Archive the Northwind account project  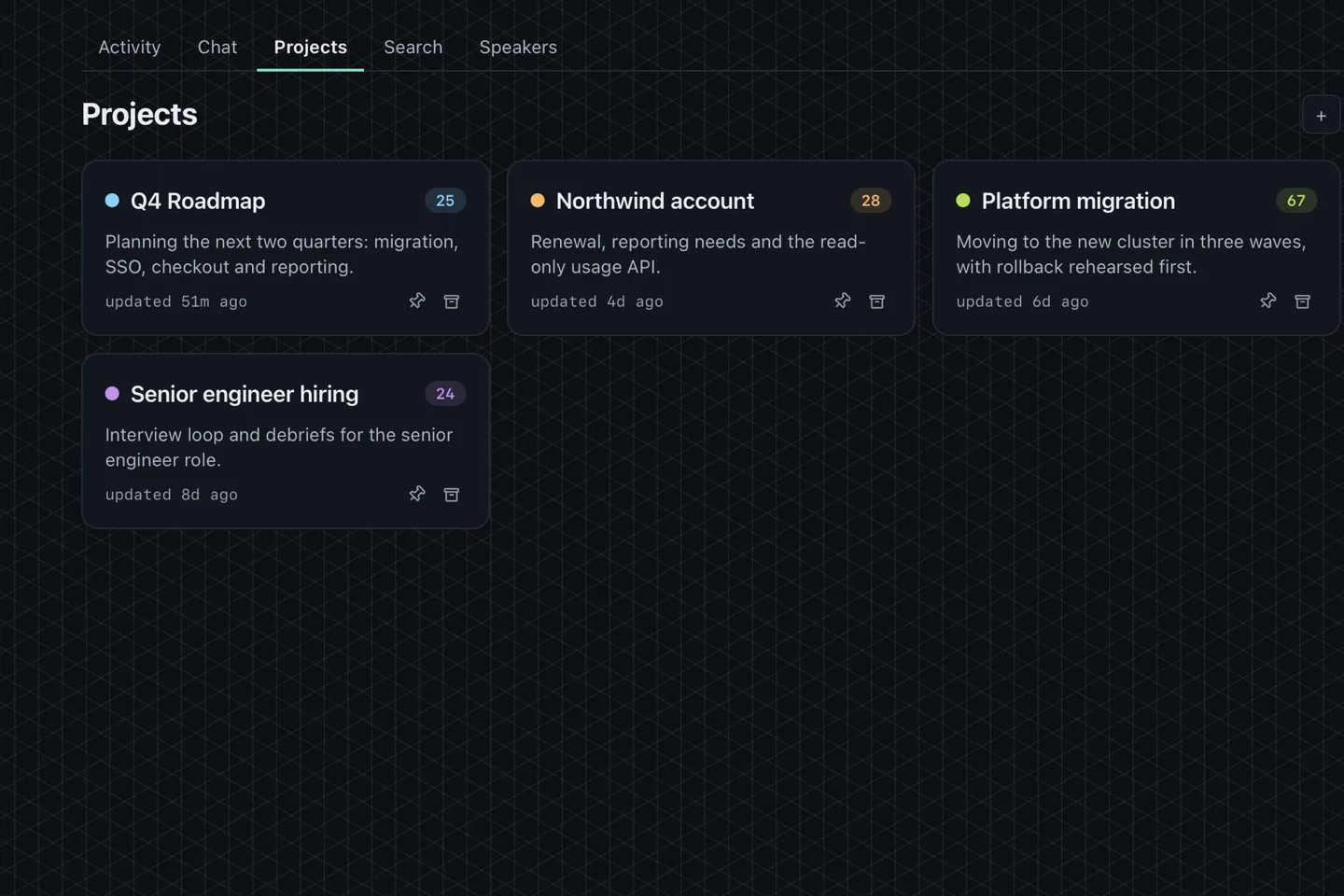877,301
